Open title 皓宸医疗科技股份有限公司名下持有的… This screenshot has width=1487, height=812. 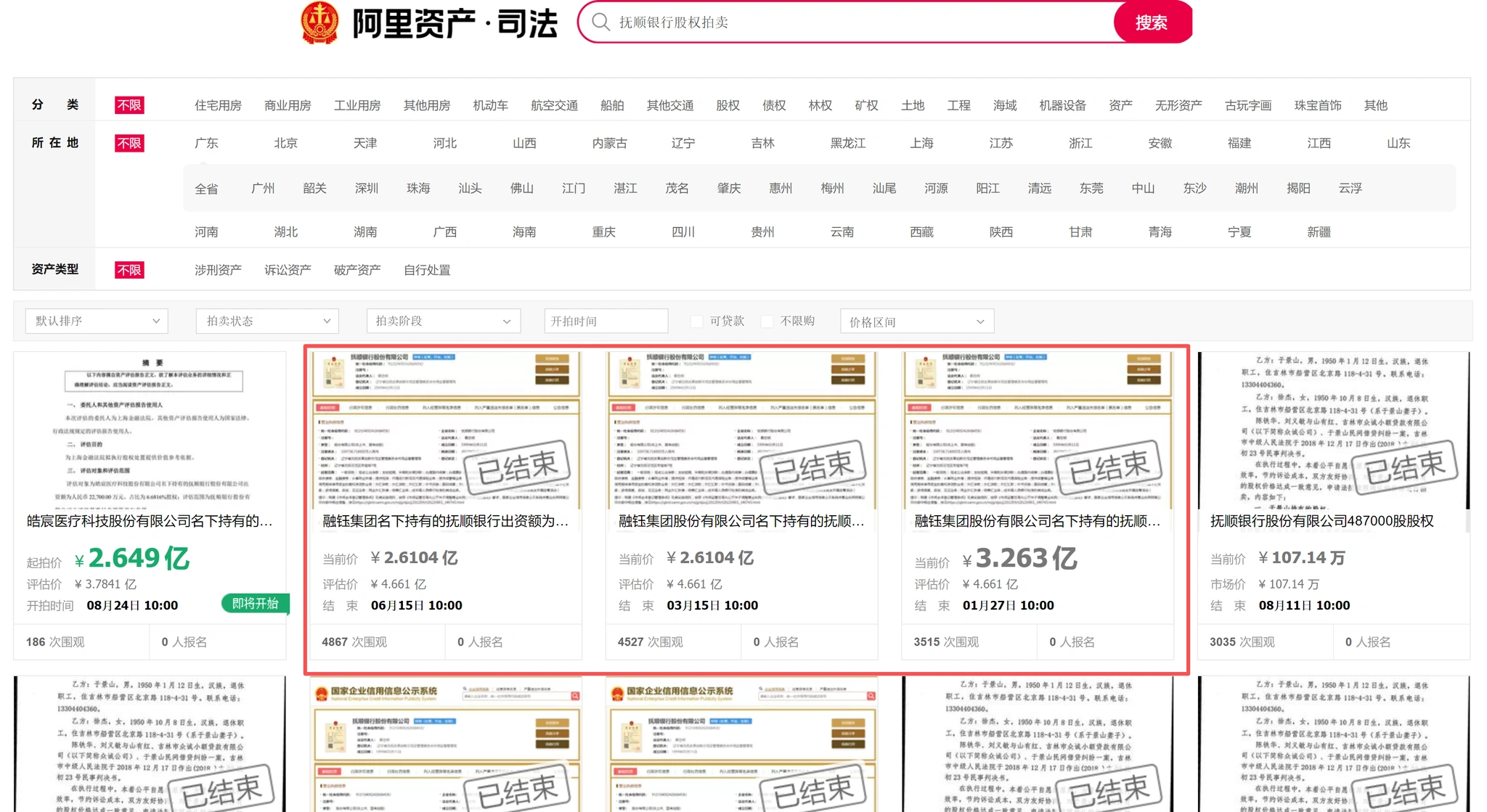tap(150, 521)
